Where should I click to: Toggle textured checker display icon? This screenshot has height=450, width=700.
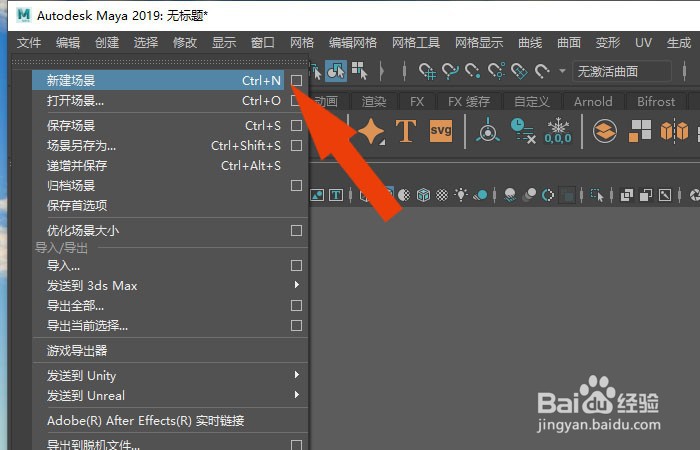[x=442, y=195]
